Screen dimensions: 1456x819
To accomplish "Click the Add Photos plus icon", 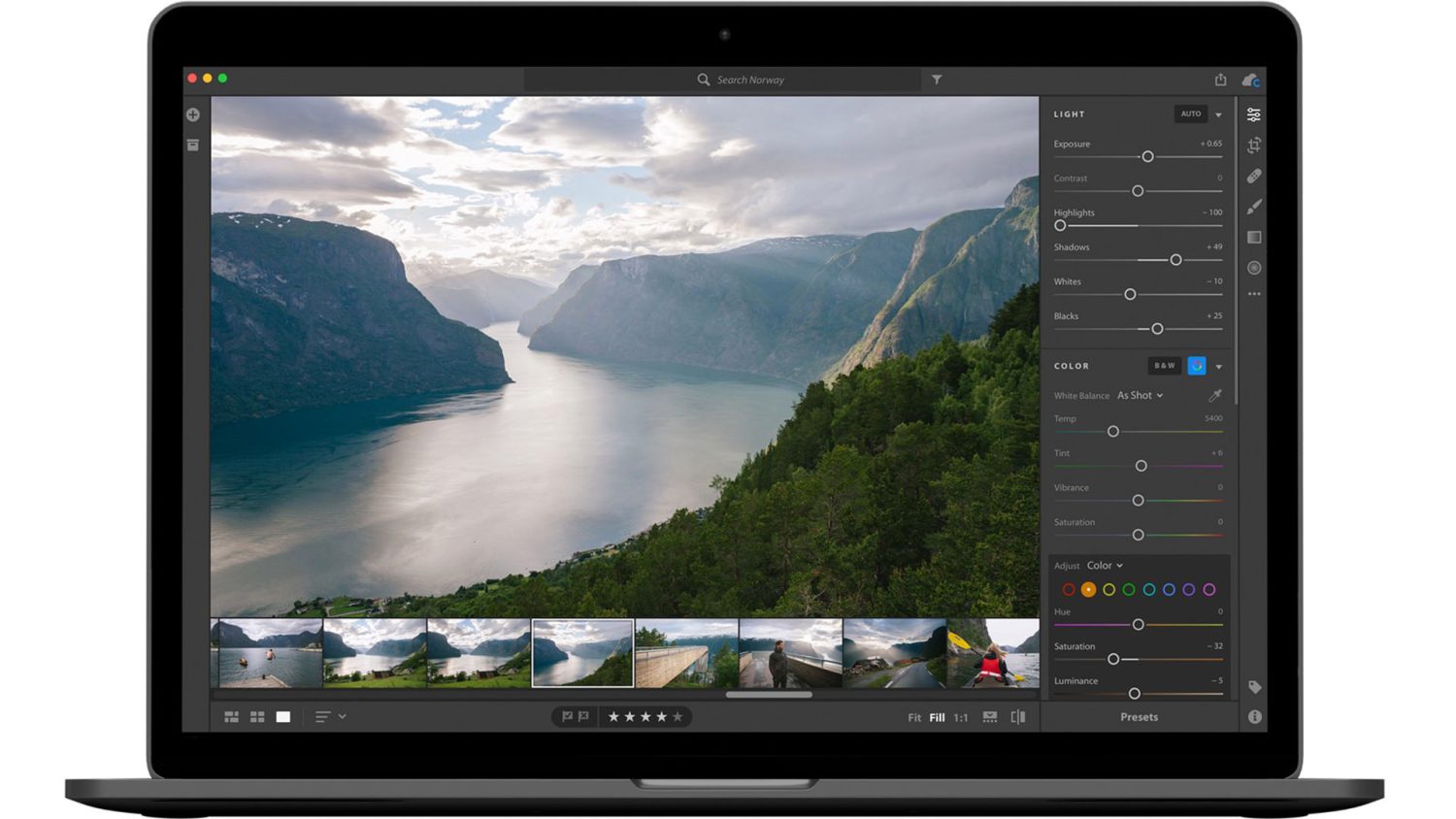I will [x=192, y=115].
